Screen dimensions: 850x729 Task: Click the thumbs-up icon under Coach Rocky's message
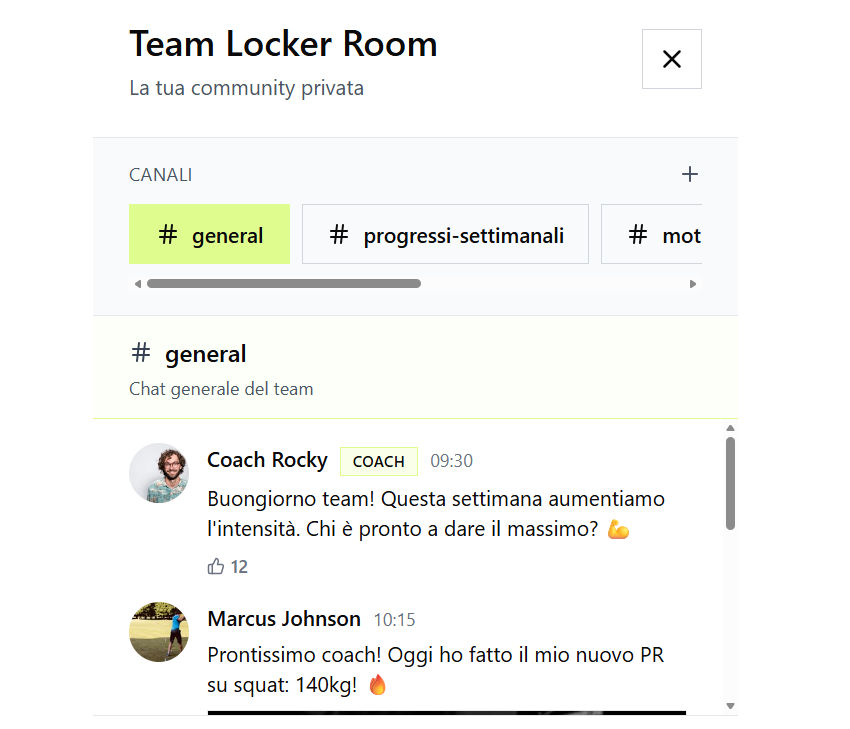[x=215, y=566]
